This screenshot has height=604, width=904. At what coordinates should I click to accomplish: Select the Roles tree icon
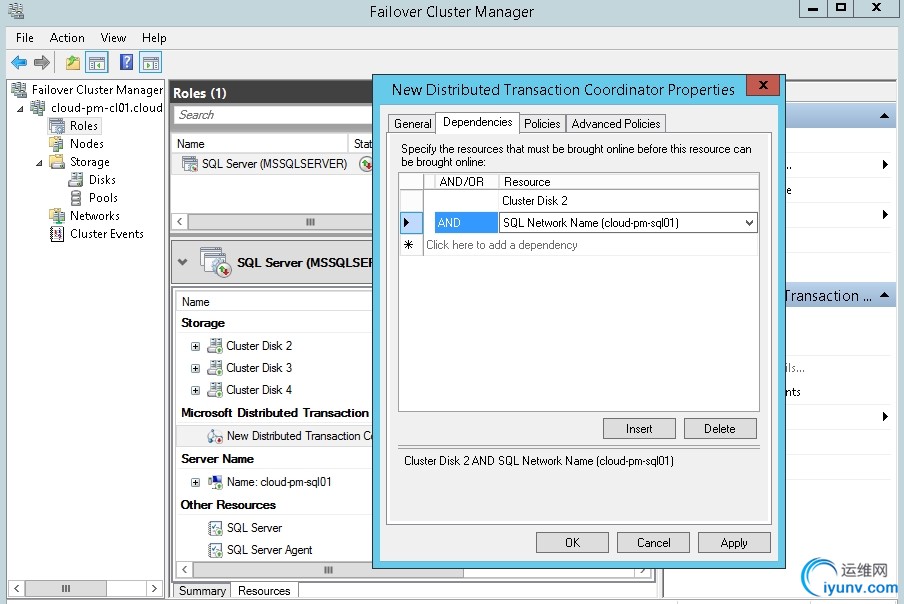coord(57,126)
